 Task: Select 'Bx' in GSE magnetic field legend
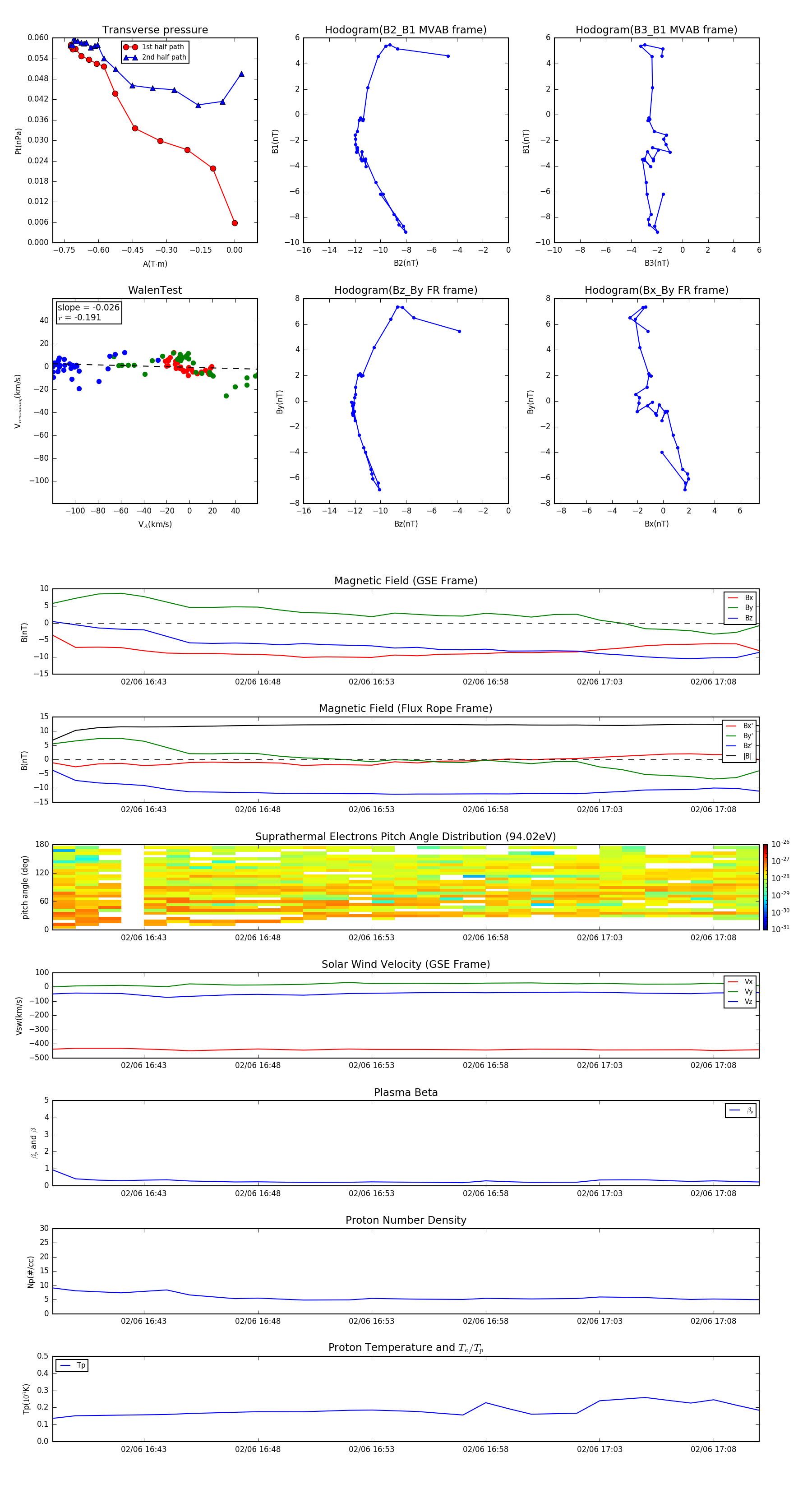click(x=740, y=598)
